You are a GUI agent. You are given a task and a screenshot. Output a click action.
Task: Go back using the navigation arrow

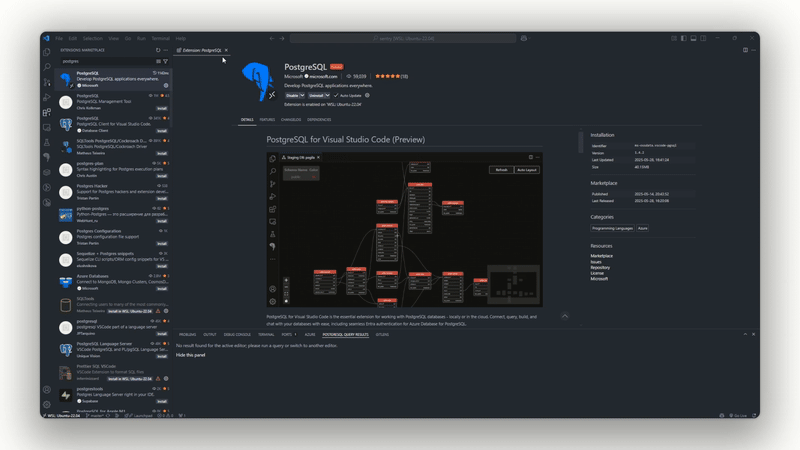point(272,38)
